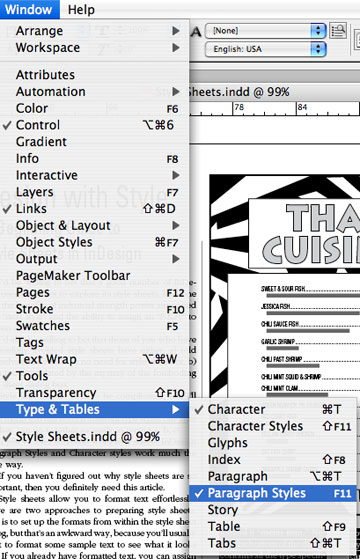Expand the Output submenu
Image resolution: width=360 pixels, height=559 pixels.
coord(94,259)
